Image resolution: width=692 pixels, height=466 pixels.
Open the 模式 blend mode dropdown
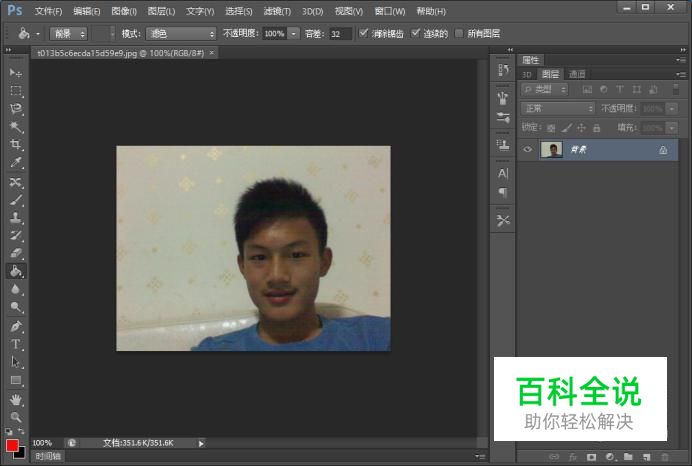coord(181,33)
